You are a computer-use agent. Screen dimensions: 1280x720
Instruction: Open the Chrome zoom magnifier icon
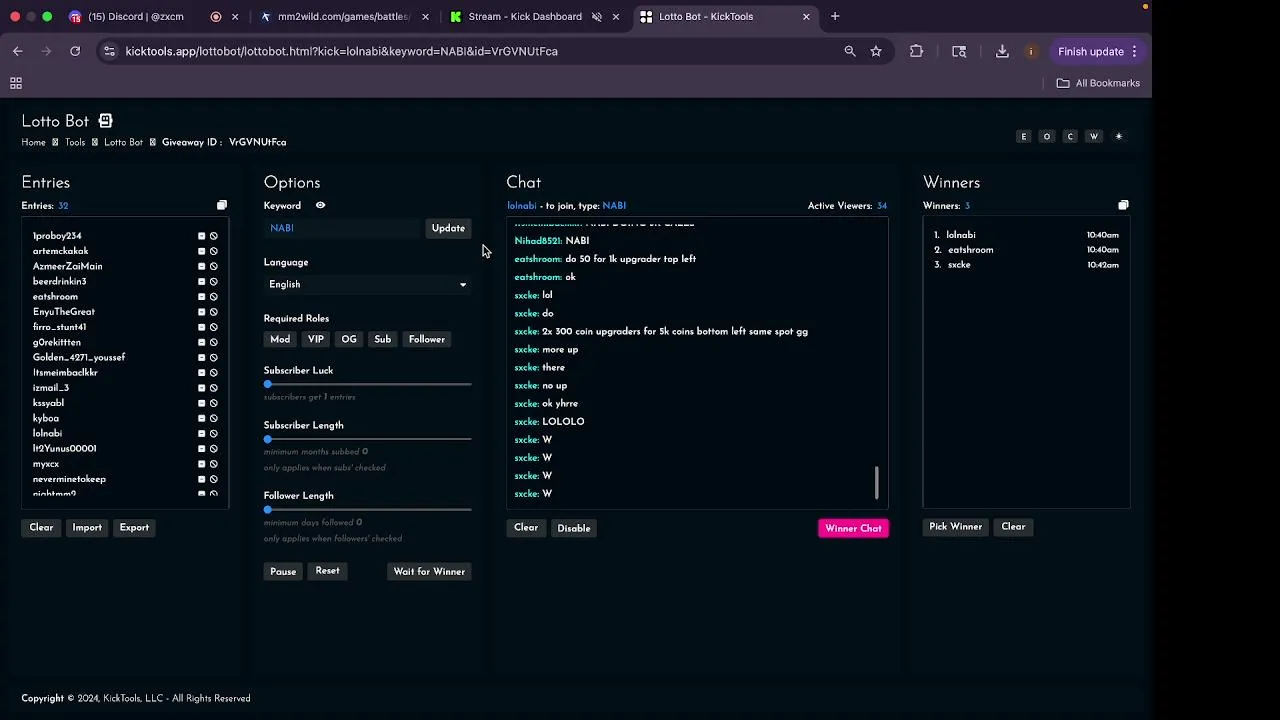point(850,51)
